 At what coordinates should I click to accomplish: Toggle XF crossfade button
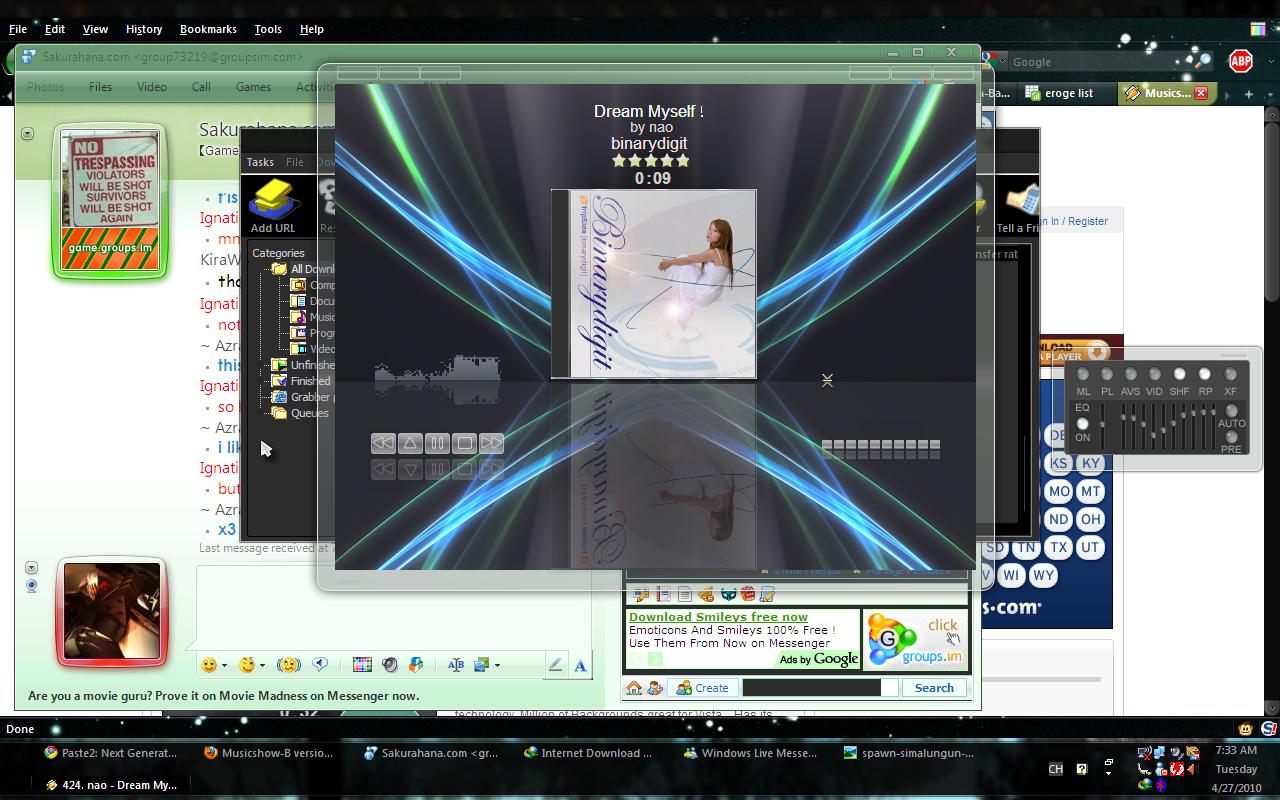(1231, 374)
